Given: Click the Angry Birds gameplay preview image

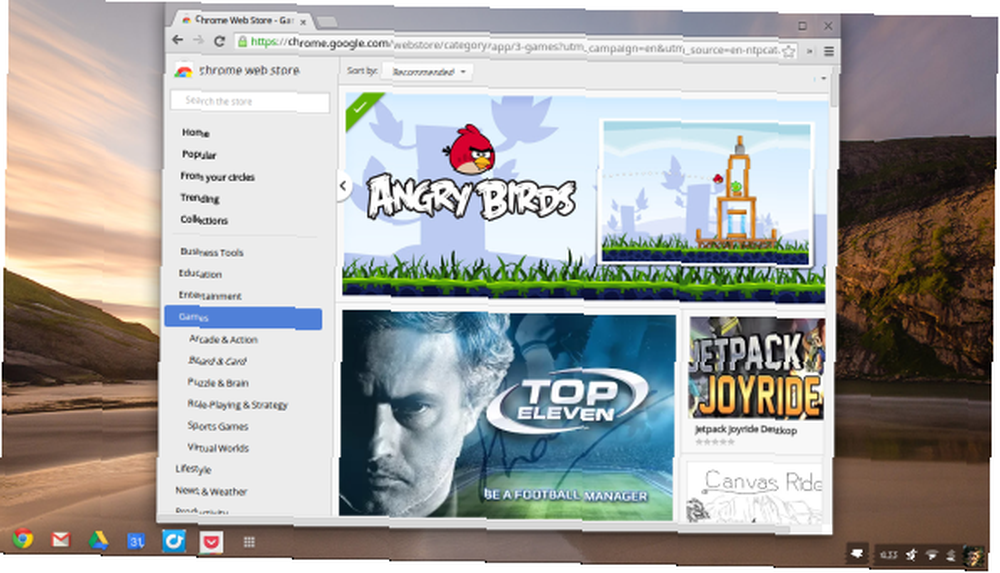Looking at the screenshot, I should pos(705,193).
